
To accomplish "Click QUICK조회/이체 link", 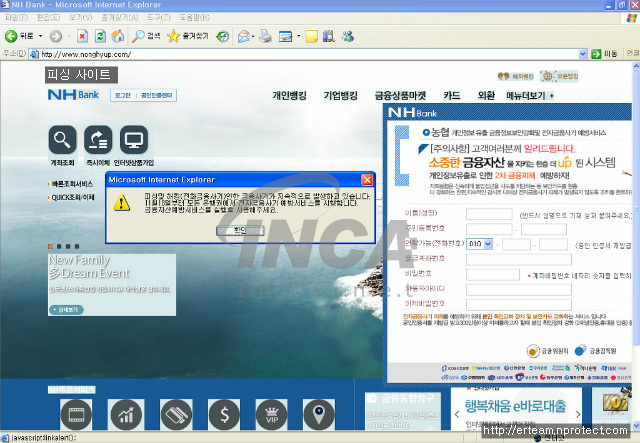I will tap(73, 198).
